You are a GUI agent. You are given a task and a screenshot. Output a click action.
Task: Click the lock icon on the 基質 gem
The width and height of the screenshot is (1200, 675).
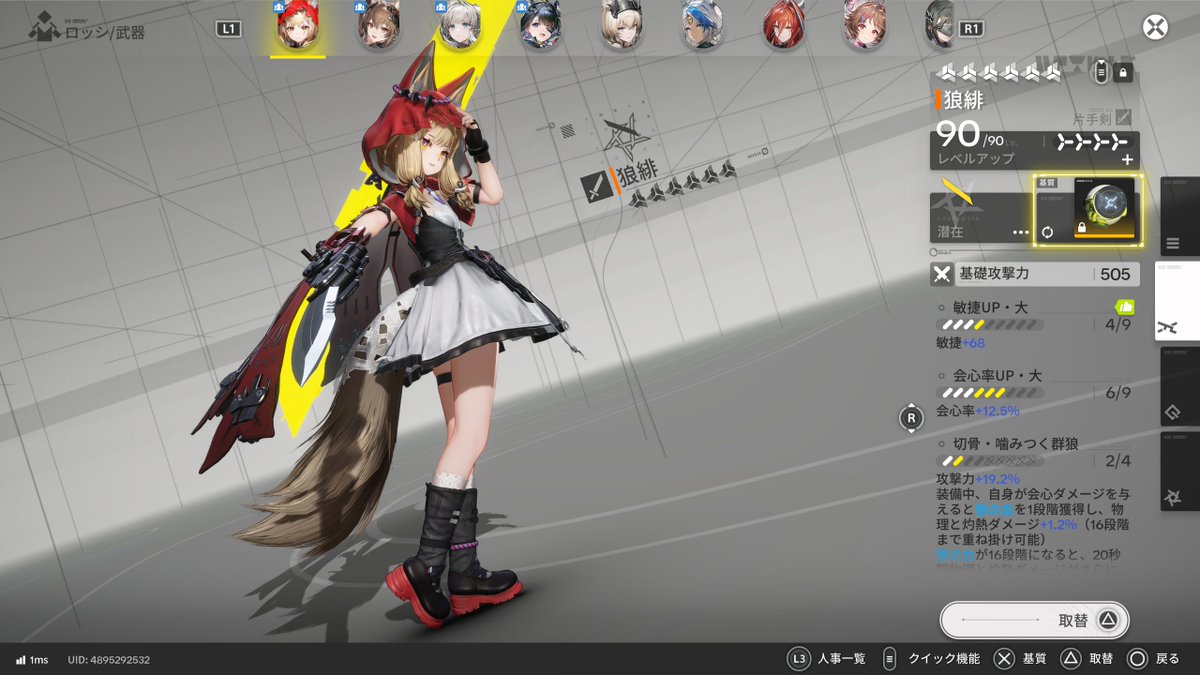[1081, 229]
